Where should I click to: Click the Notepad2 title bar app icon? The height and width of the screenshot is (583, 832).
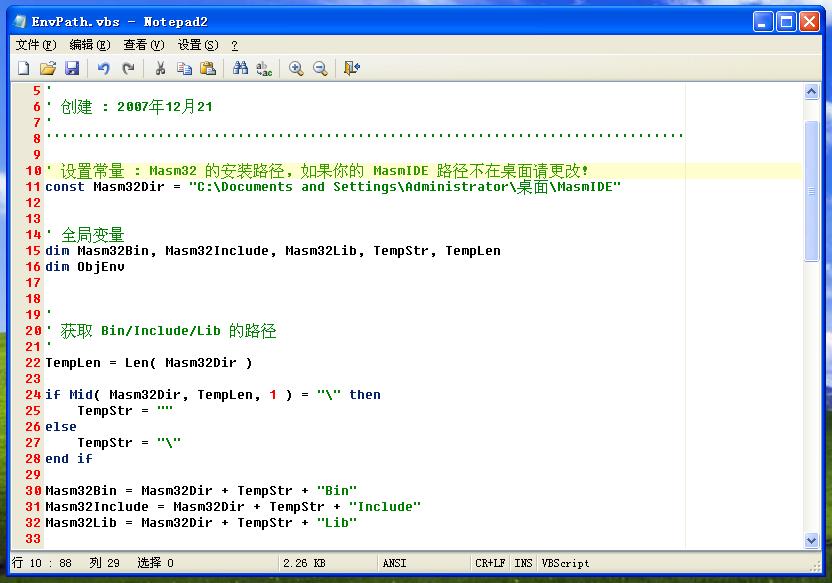click(20, 22)
